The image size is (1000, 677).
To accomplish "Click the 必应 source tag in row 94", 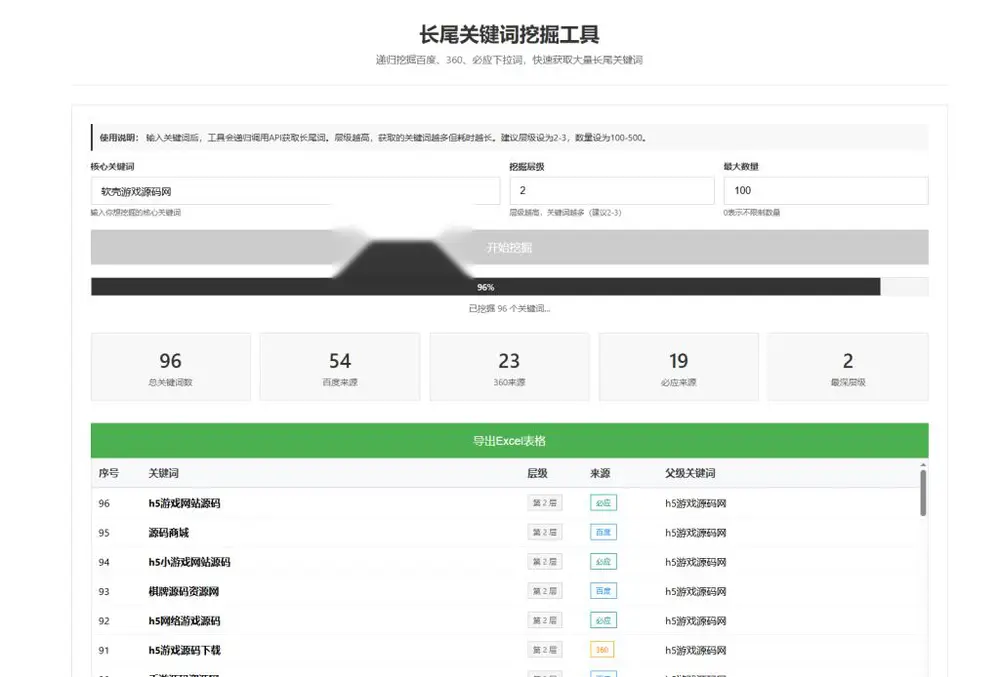I will (603, 562).
